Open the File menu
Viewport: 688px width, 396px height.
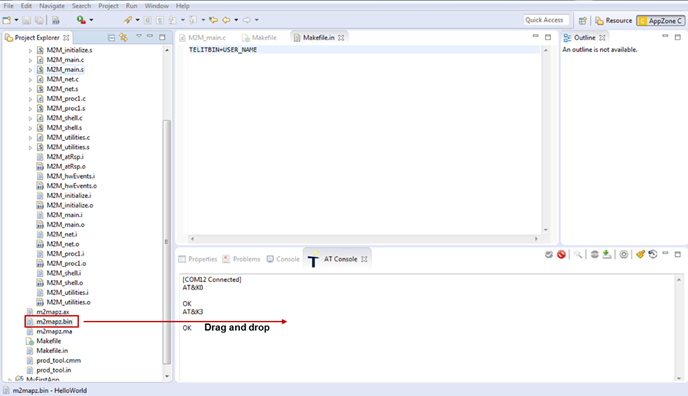[x=8, y=6]
